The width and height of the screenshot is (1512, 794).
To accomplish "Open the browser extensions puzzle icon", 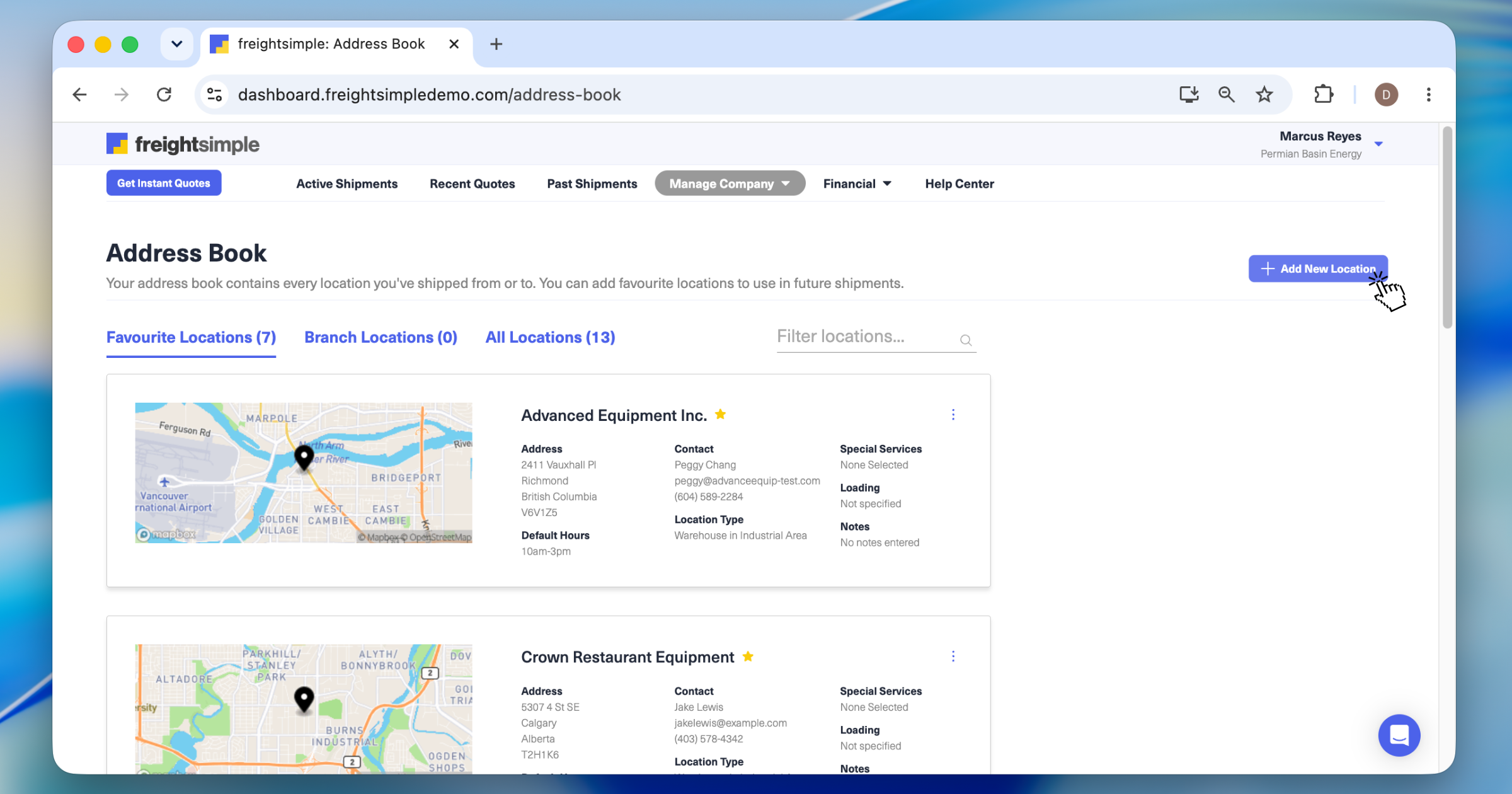I will tap(1324, 95).
